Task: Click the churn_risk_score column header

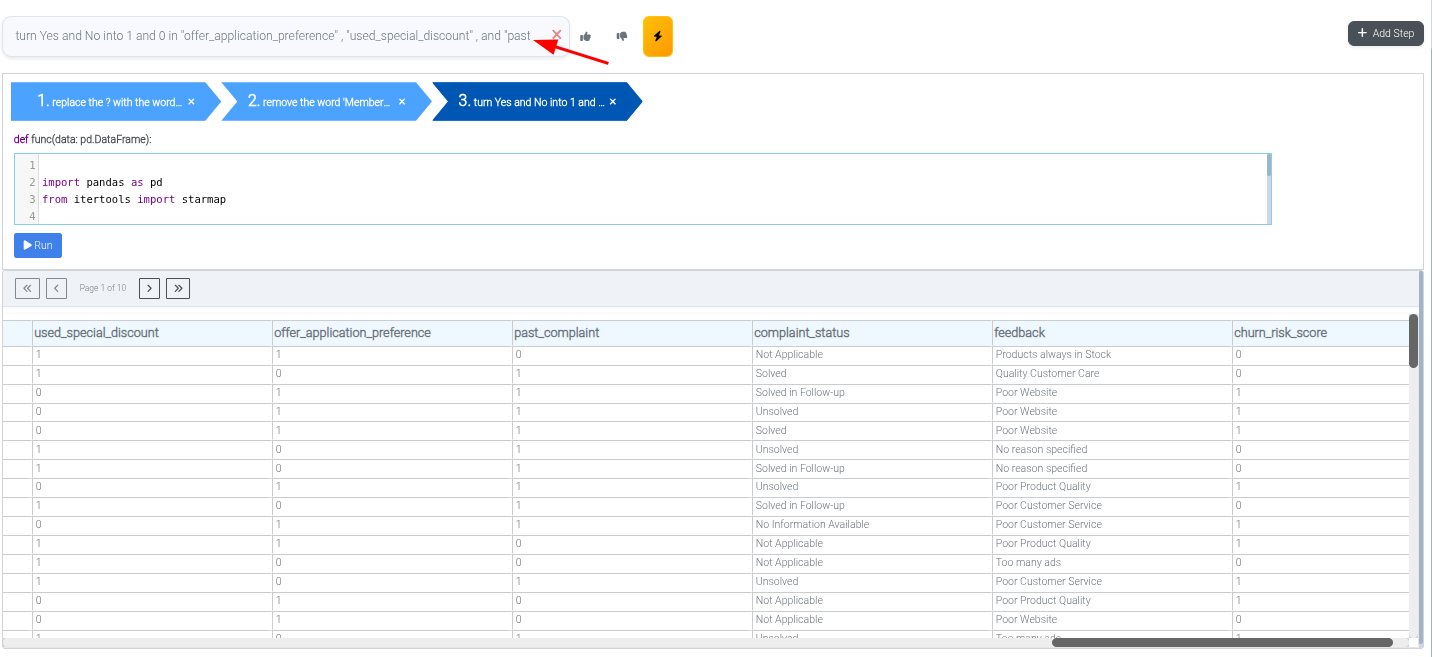Action: [1280, 333]
